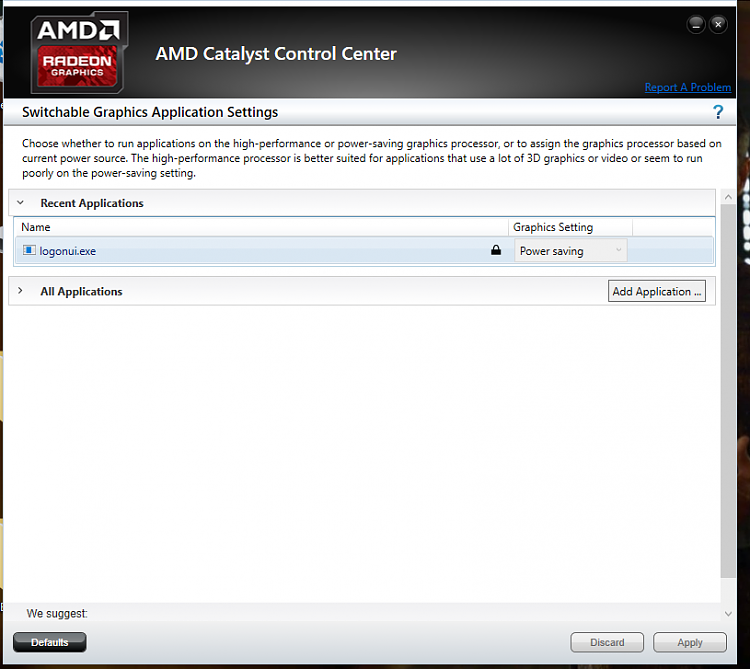Collapse the Recent Applications section
The image size is (750, 669).
click(20, 203)
